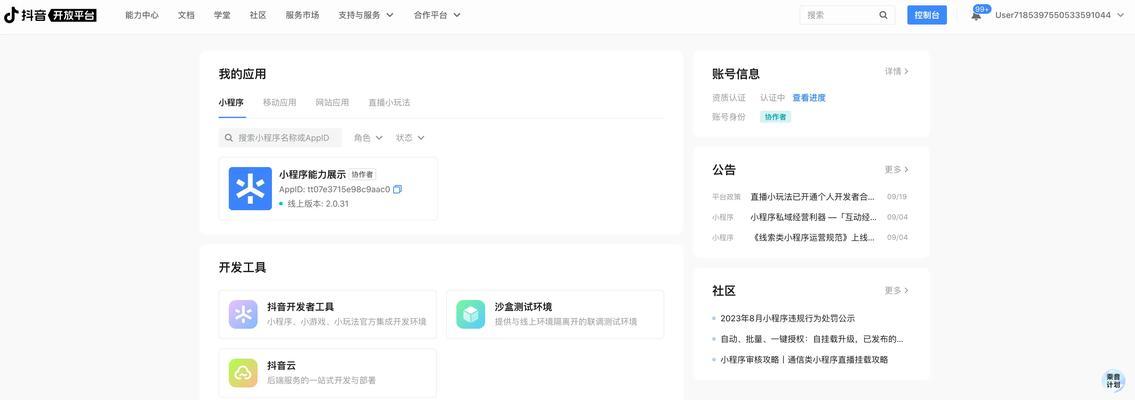Open announcement 《线索类小程序运营规范》上线
This screenshot has width=1135, height=400.
(x=814, y=237)
